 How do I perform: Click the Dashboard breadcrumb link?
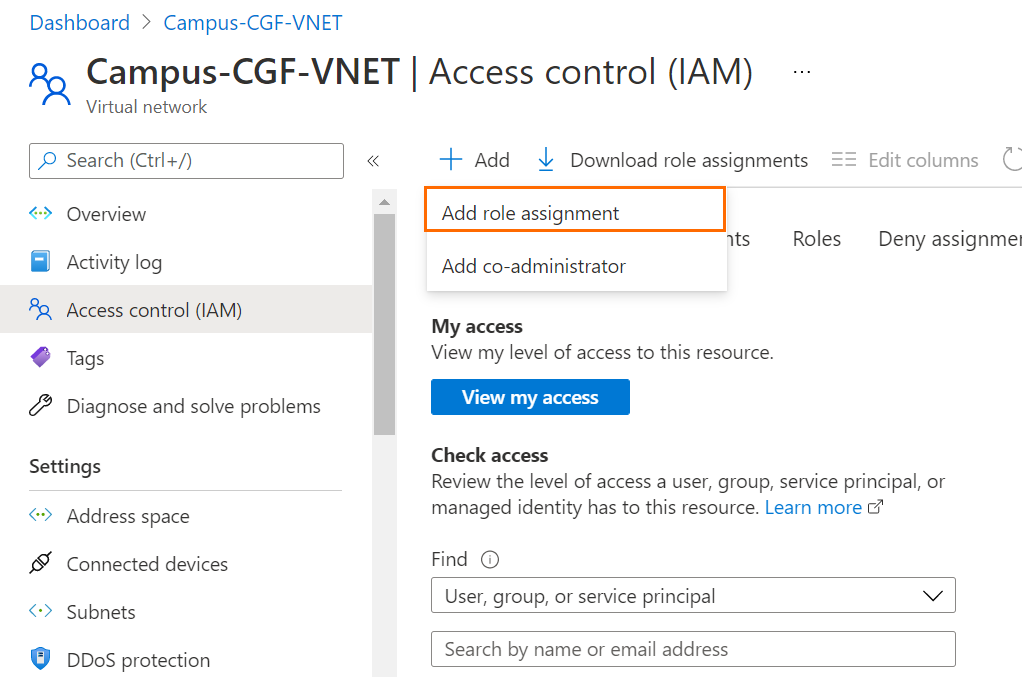point(80,23)
